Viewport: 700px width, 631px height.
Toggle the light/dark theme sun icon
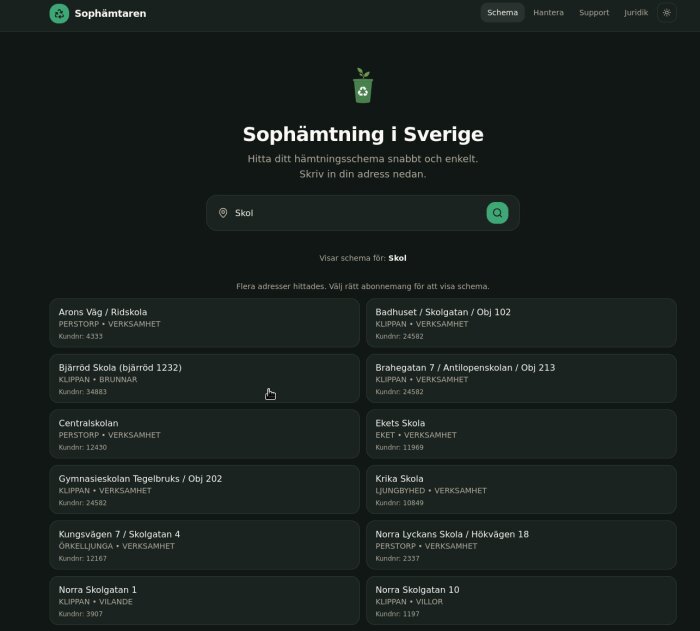666,13
